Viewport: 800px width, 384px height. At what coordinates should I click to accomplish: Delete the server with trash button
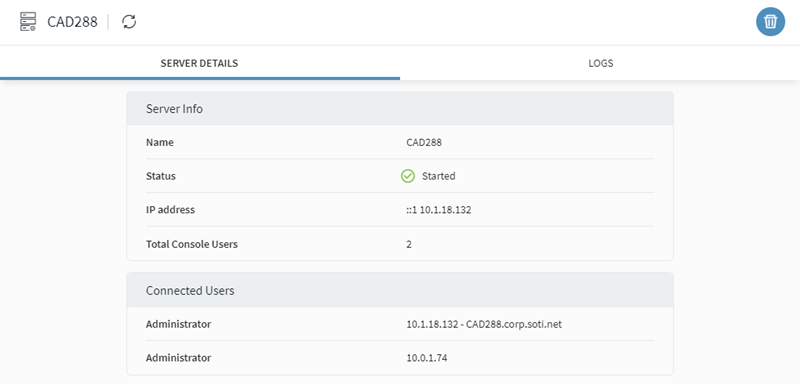point(770,22)
